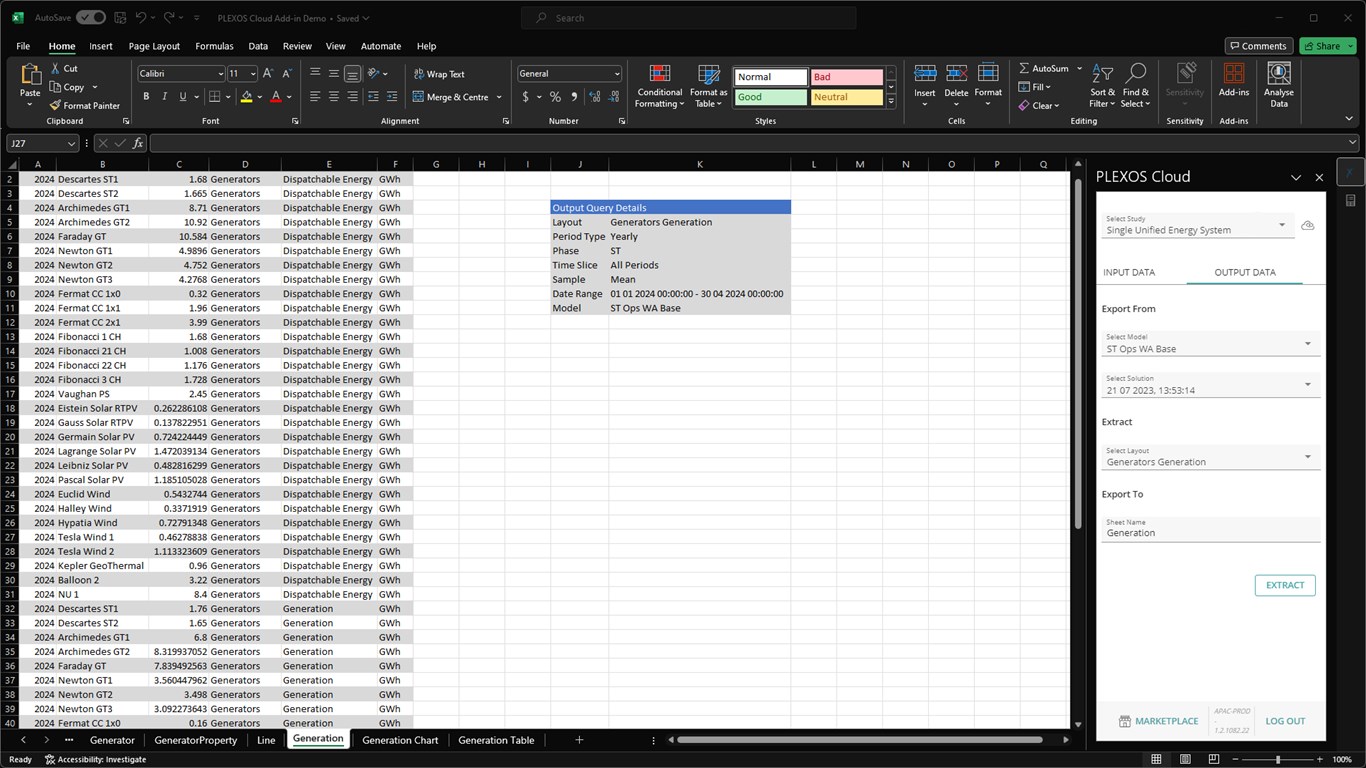1366x768 pixels.
Task: Apply comma style number format
Action: coord(574,97)
